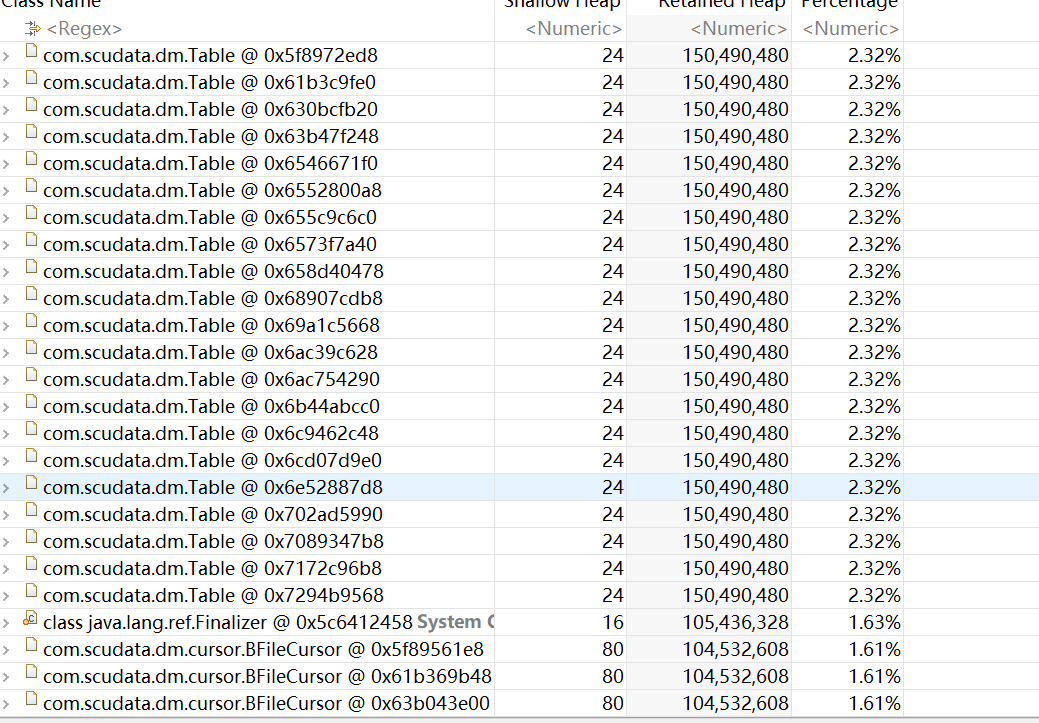1039x723 pixels.
Task: Expand the java.lang.ref.Finalizer class row
Action: [6, 624]
